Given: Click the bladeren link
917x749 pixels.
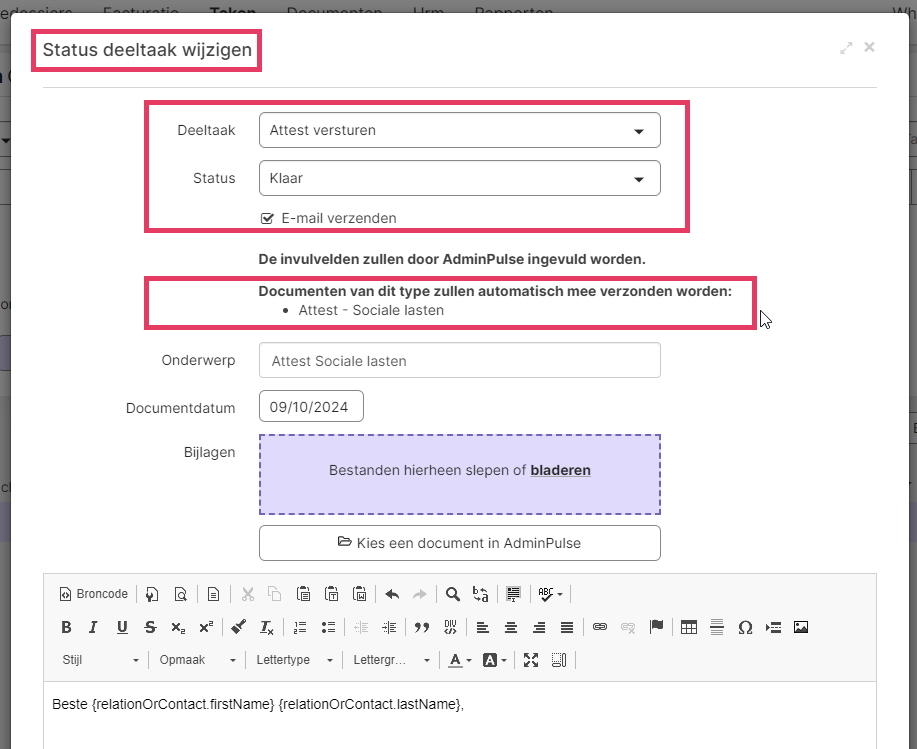Looking at the screenshot, I should (x=560, y=471).
